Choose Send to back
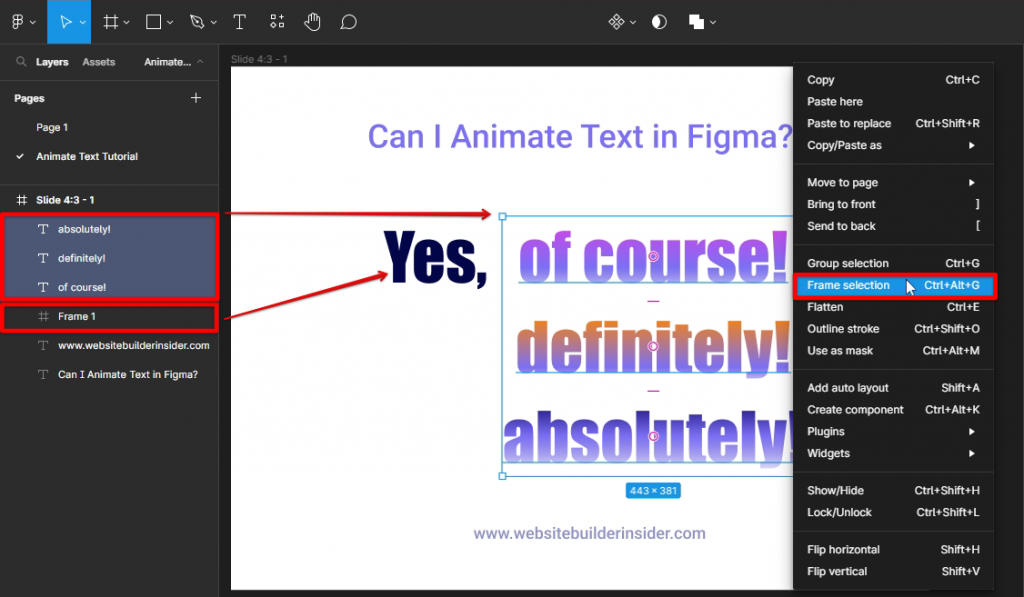The height and width of the screenshot is (597, 1024). click(x=893, y=226)
